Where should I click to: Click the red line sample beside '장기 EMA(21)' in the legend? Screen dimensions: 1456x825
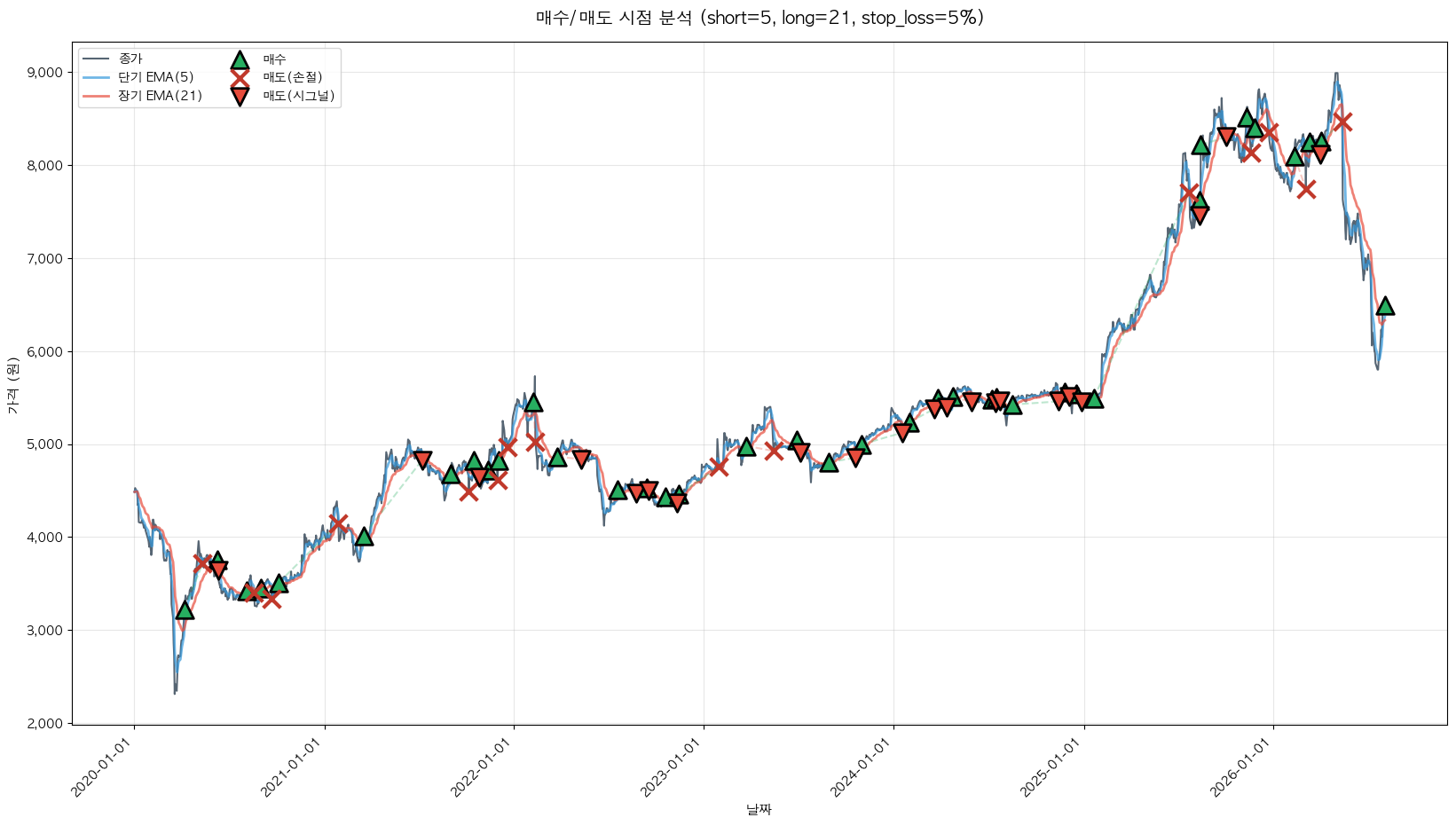[x=95, y=96]
